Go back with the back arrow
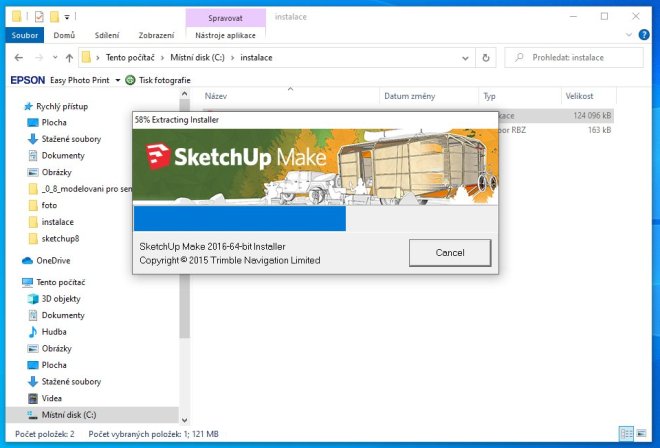 (x=19, y=58)
